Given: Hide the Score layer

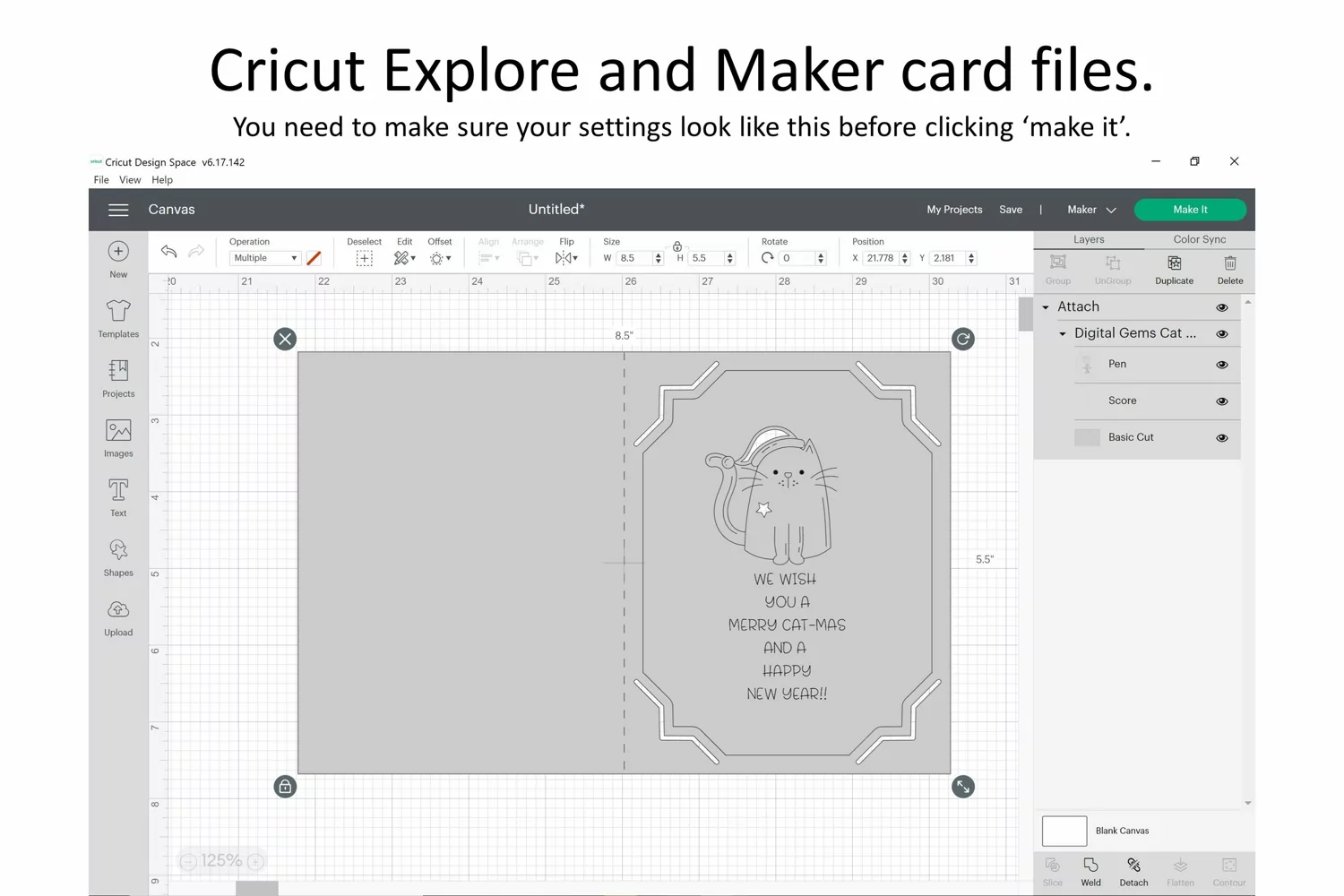Looking at the screenshot, I should [x=1222, y=401].
